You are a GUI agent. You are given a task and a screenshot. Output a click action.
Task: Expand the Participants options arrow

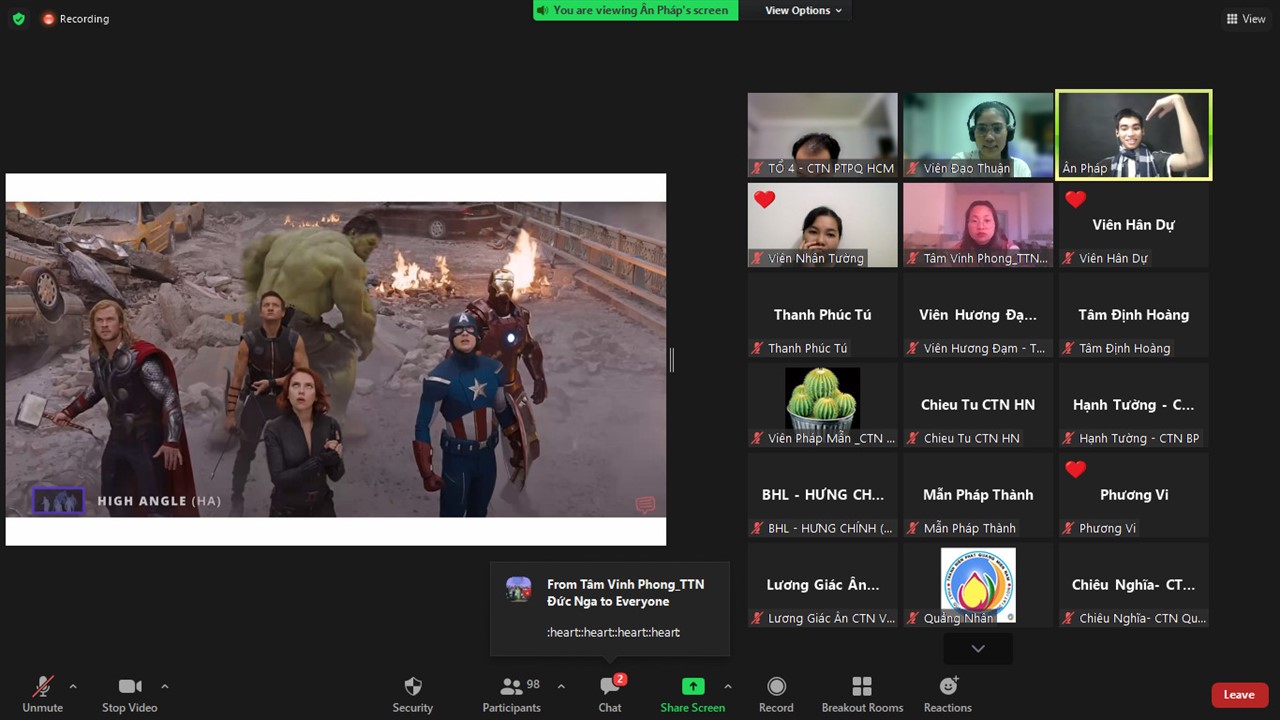pos(561,687)
